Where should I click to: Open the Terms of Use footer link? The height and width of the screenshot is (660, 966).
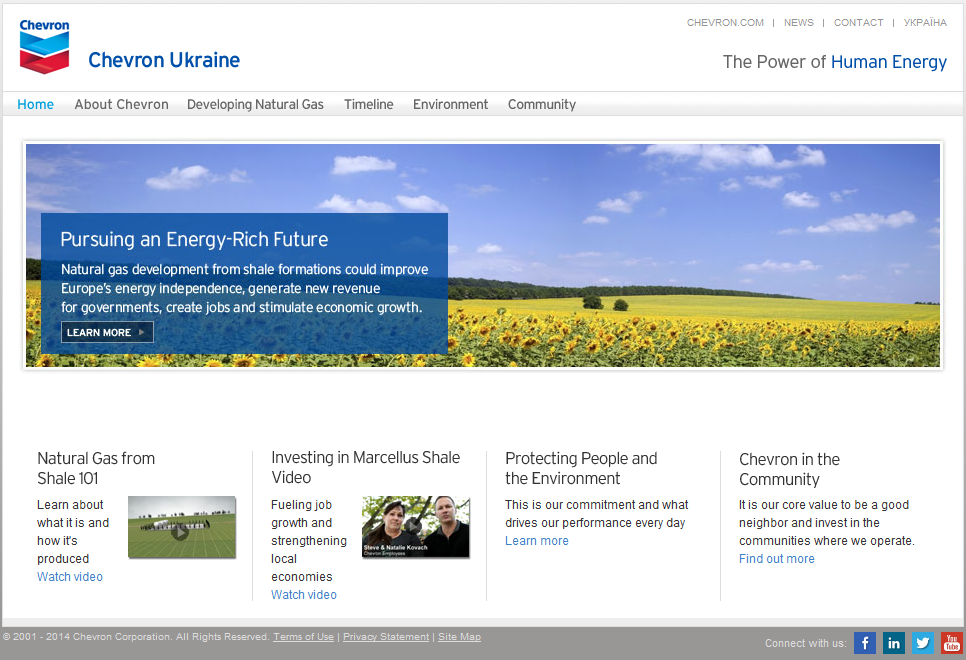[303, 637]
